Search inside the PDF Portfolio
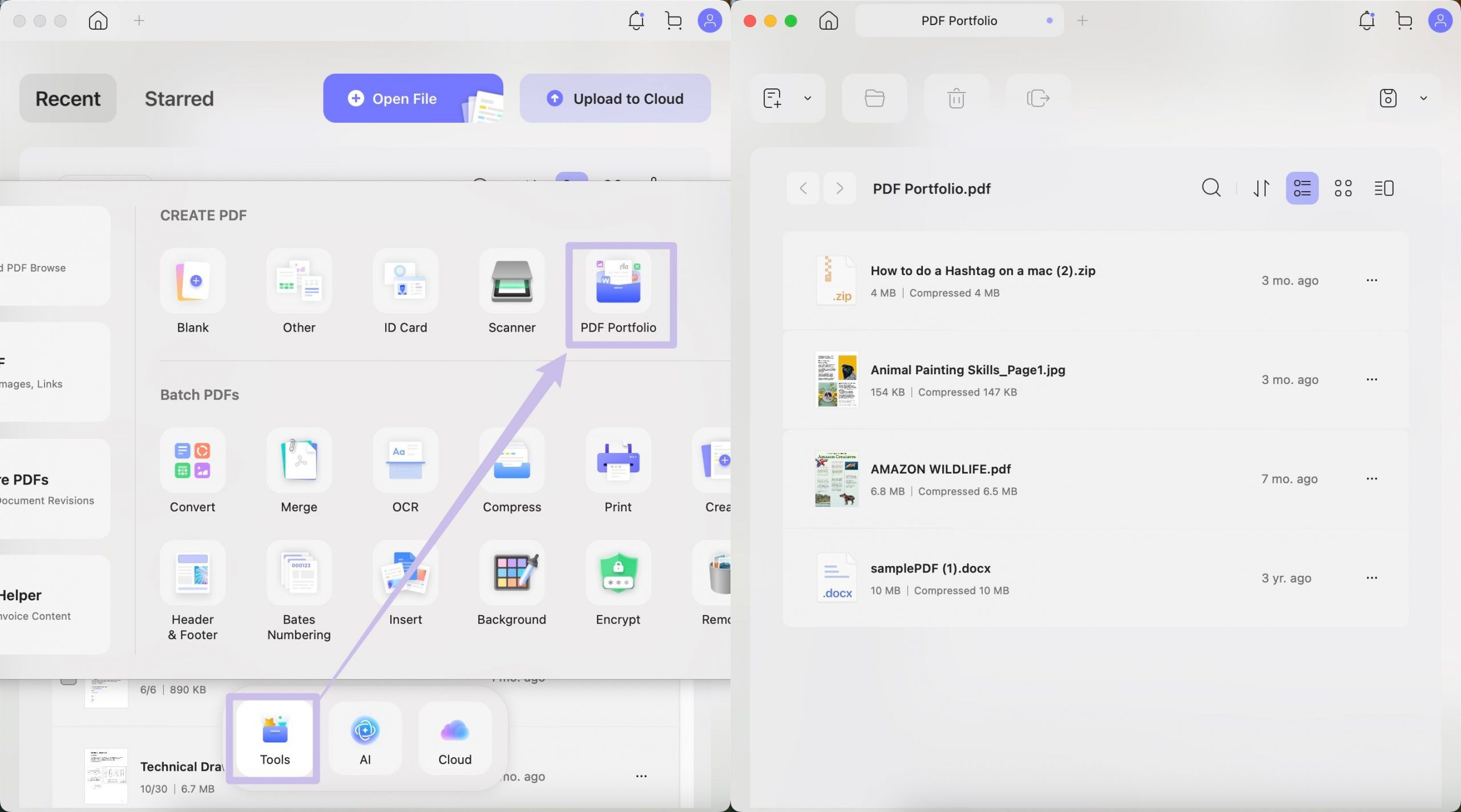 pyautogui.click(x=1210, y=188)
